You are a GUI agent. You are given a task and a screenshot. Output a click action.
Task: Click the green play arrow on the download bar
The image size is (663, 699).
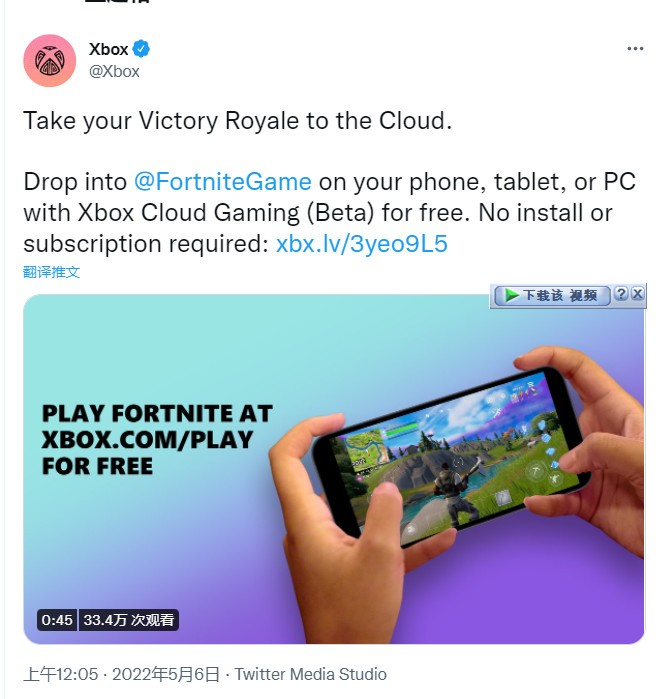click(x=511, y=295)
